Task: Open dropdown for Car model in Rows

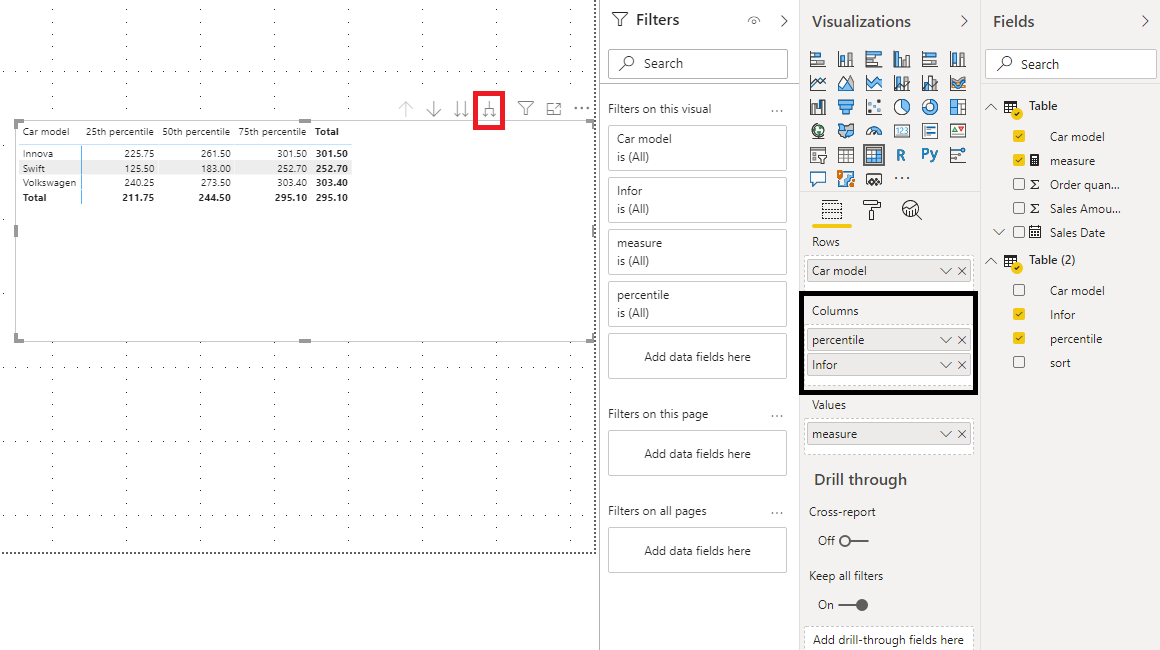Action: 945,271
